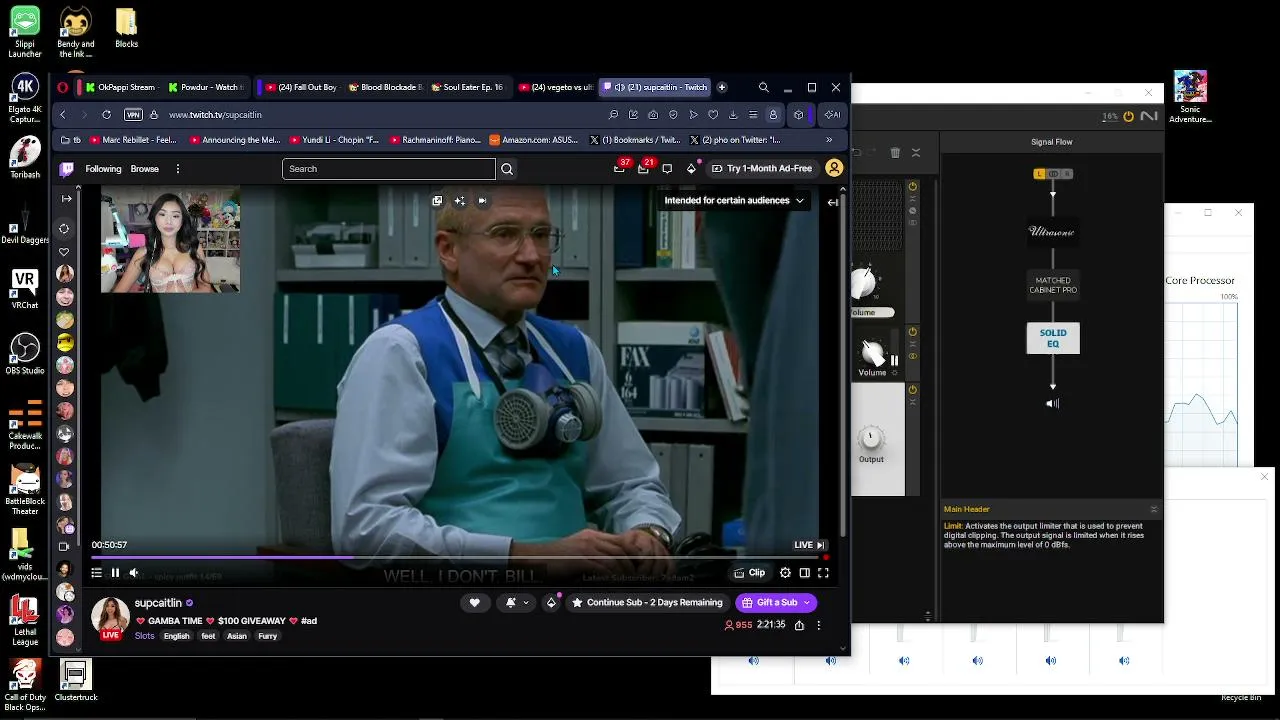Jump to LIVE in the Twitch player
The image size is (1280, 720).
pyautogui.click(x=809, y=545)
